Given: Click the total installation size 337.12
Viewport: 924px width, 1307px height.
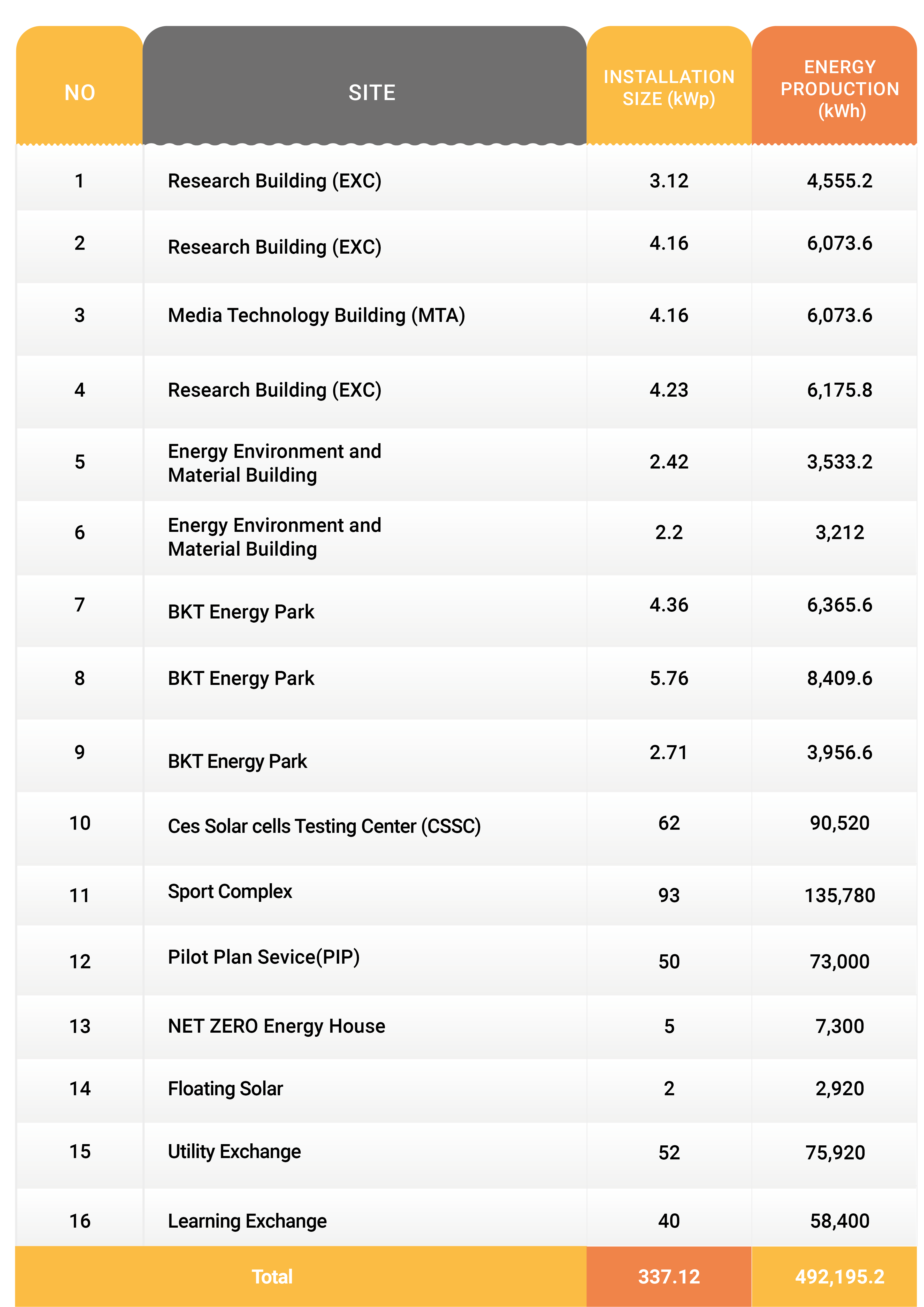Looking at the screenshot, I should coord(669,1277).
